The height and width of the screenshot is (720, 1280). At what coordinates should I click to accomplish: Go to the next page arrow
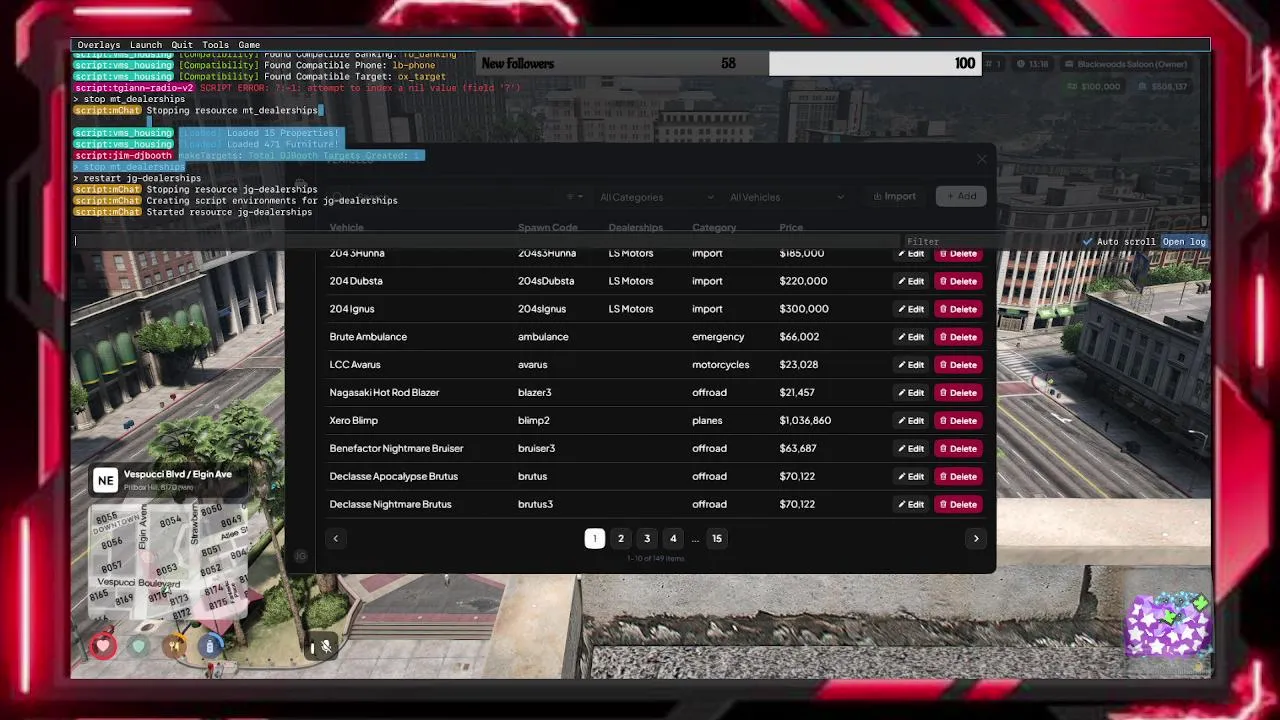pyautogui.click(x=976, y=538)
